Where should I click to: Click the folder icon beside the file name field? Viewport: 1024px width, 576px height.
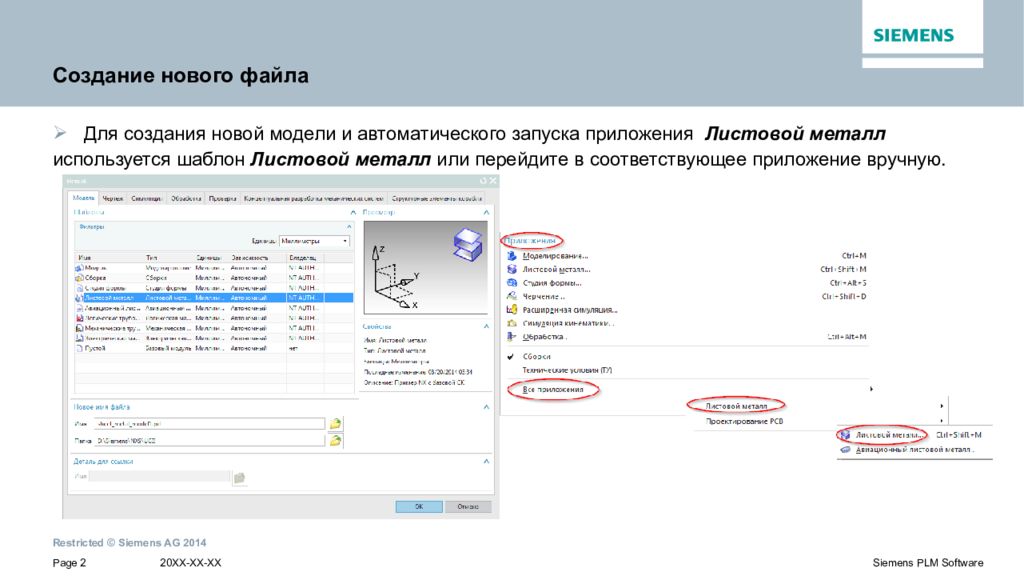[x=335, y=424]
